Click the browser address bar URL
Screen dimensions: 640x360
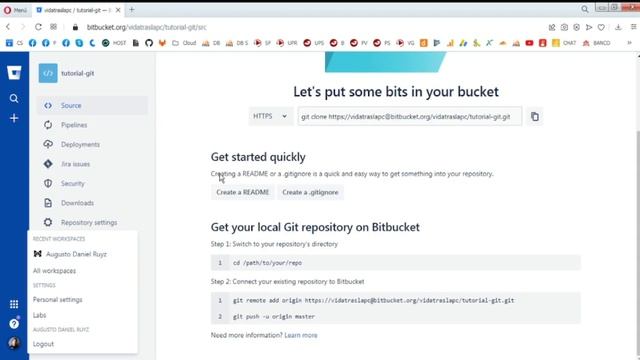(x=147, y=27)
